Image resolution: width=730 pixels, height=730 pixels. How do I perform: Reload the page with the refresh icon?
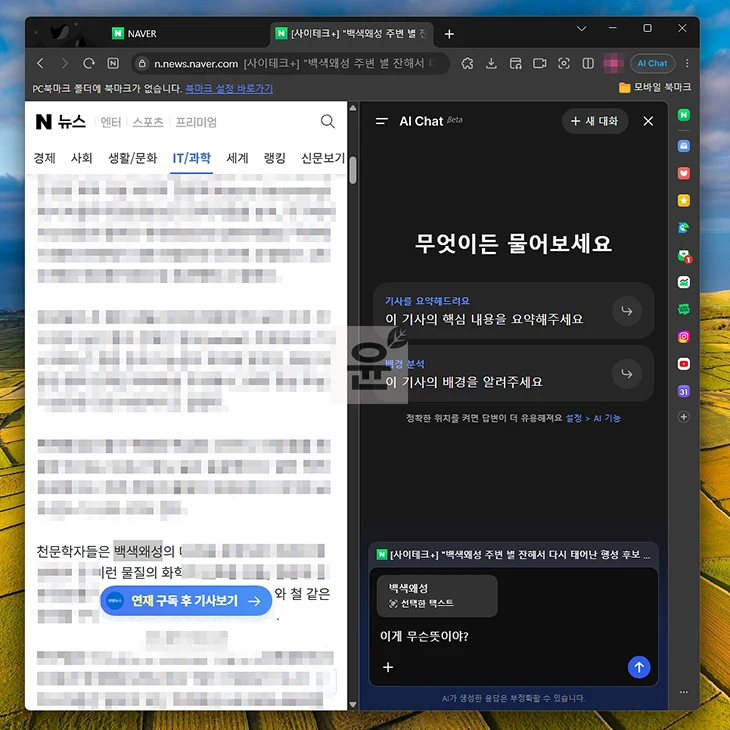coord(89,63)
